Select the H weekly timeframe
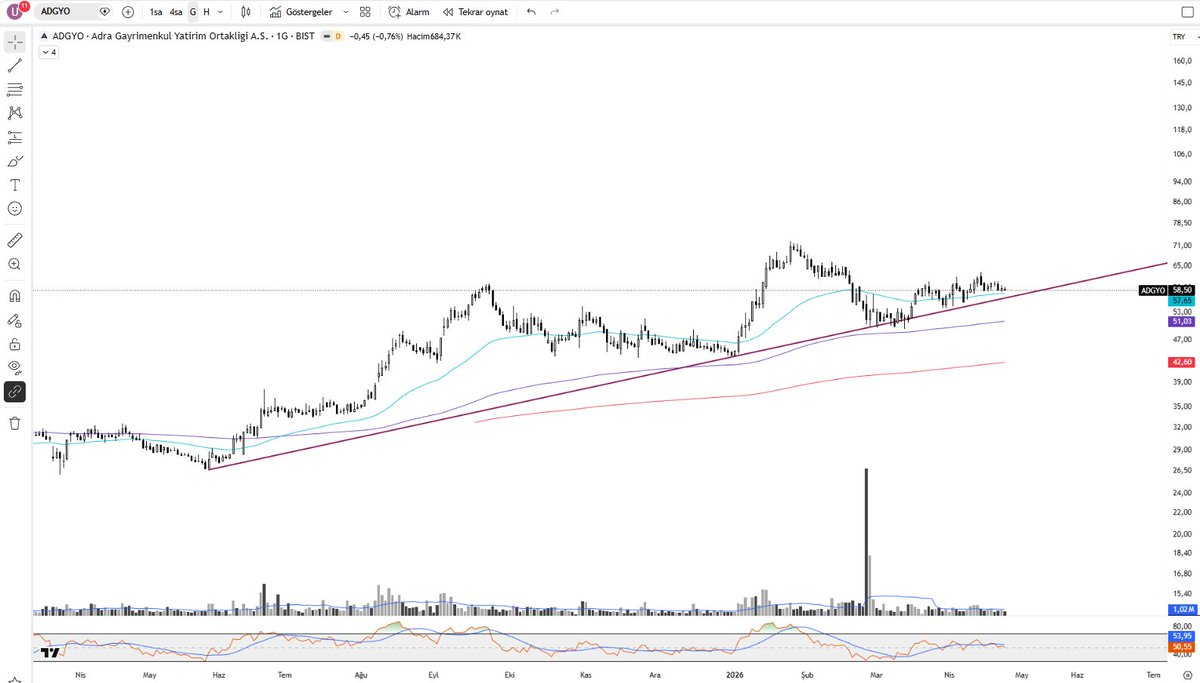The width and height of the screenshot is (1200, 683). (206, 12)
